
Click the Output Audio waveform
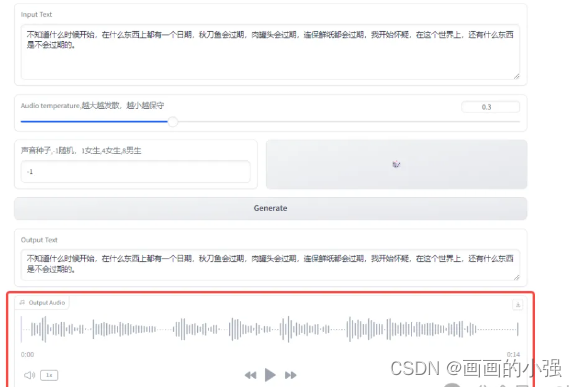(270, 329)
